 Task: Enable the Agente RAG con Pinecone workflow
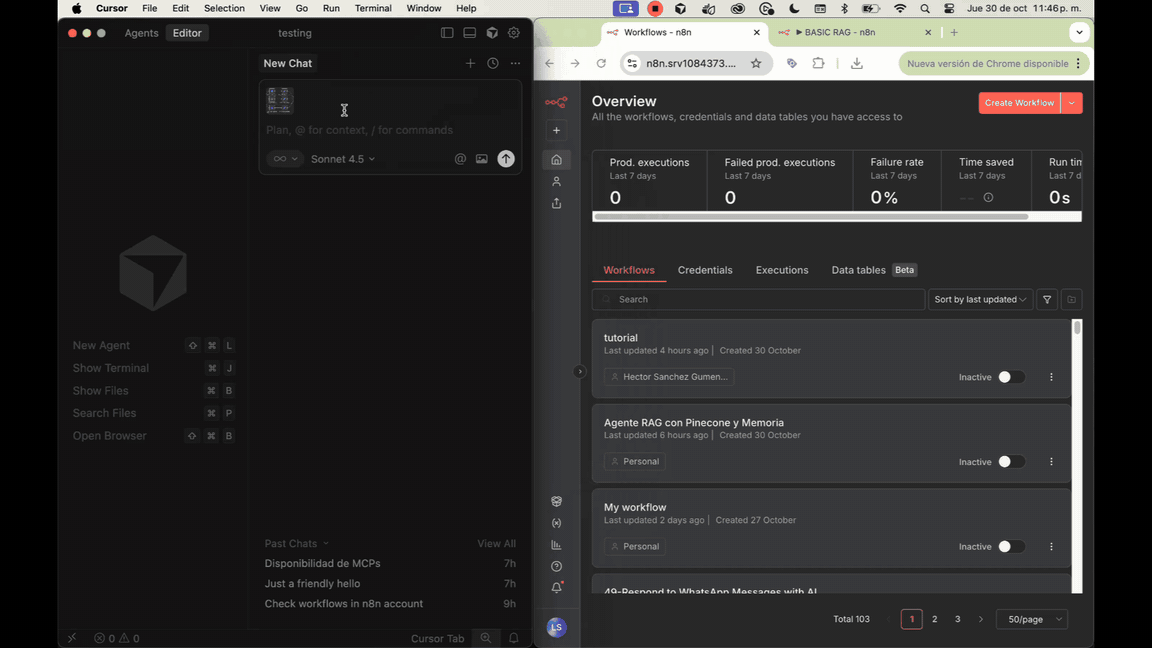click(x=1011, y=461)
